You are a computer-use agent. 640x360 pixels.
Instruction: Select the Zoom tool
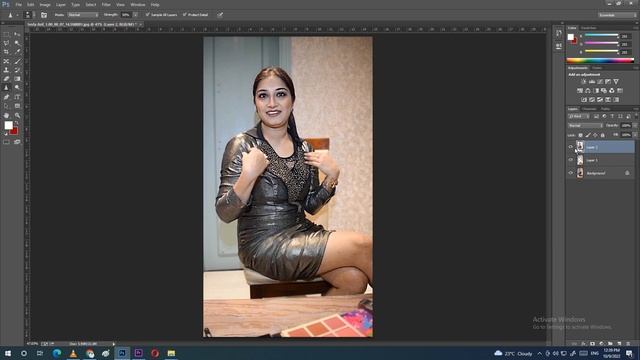(x=17, y=116)
